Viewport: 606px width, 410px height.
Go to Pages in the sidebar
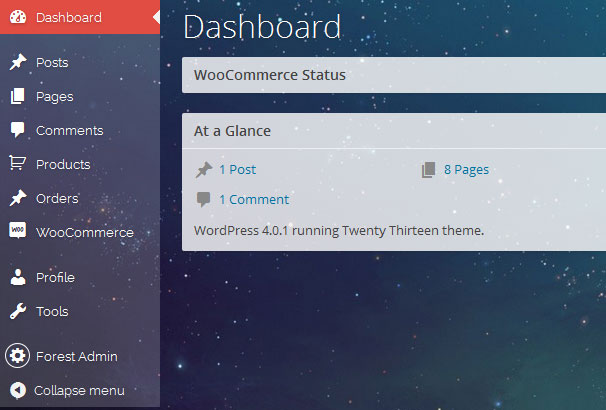pos(54,97)
